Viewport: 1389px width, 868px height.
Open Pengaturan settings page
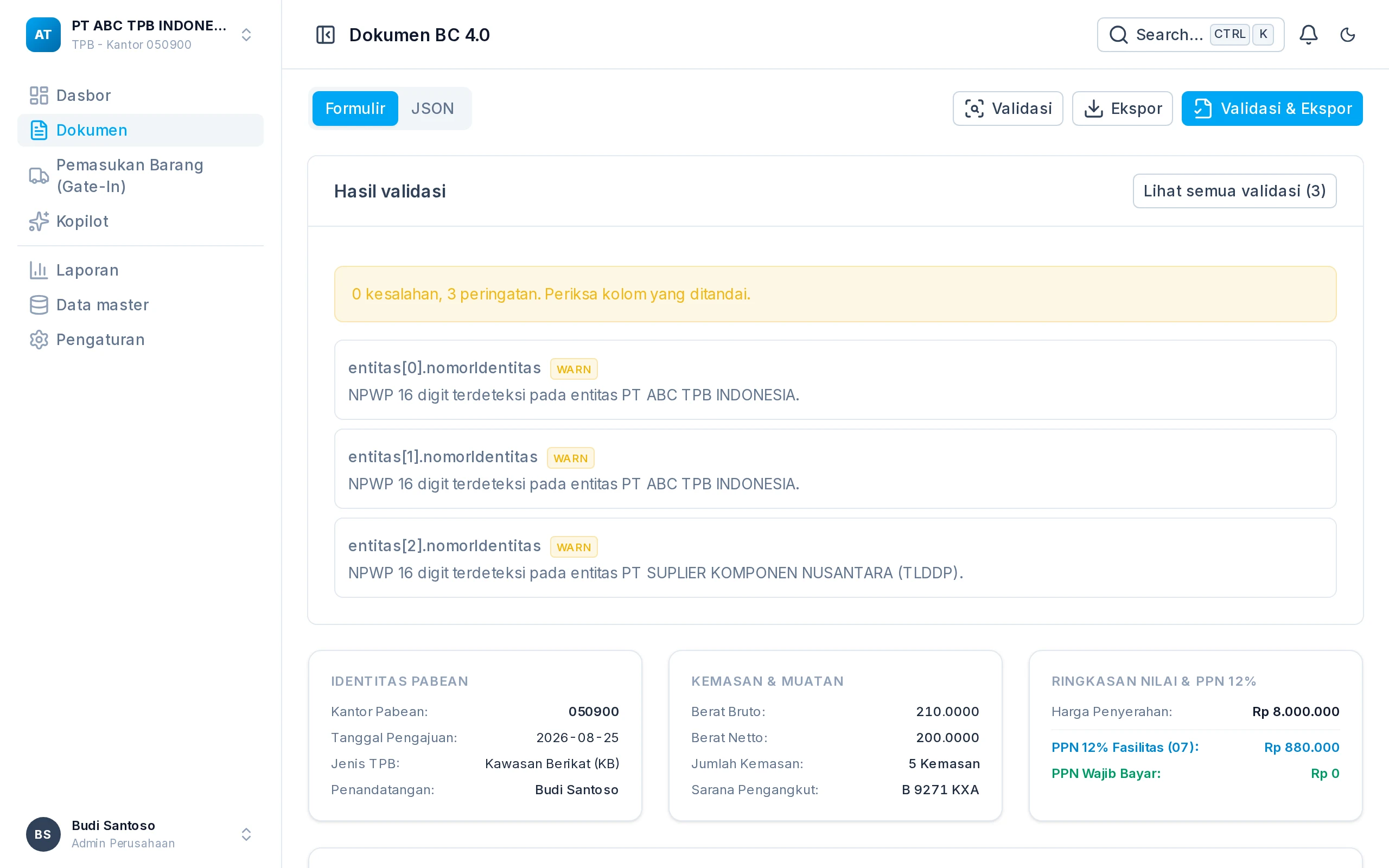(140, 340)
